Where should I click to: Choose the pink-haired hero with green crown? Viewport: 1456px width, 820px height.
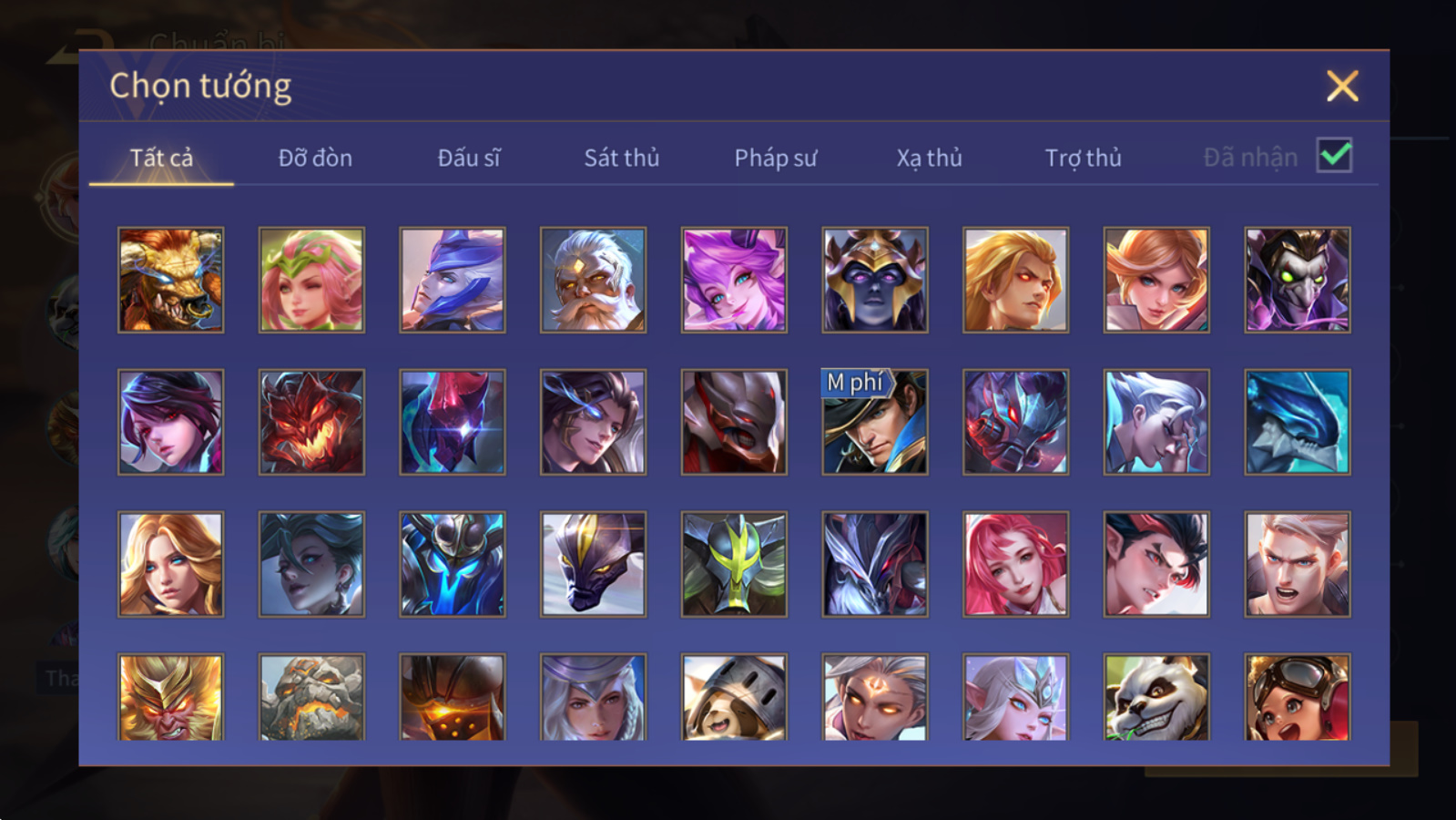pyautogui.click(x=311, y=280)
